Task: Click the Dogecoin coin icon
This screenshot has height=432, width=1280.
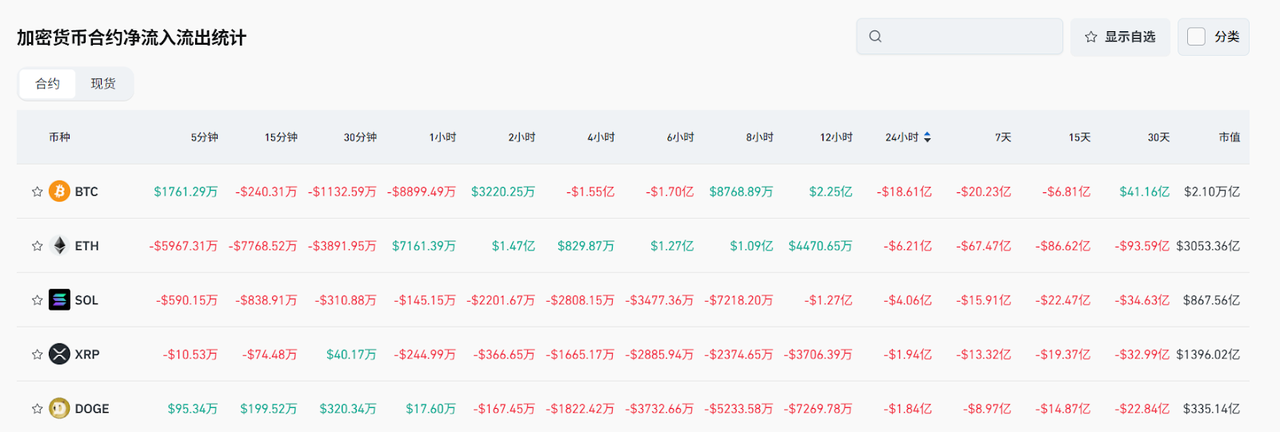Action: click(x=60, y=408)
